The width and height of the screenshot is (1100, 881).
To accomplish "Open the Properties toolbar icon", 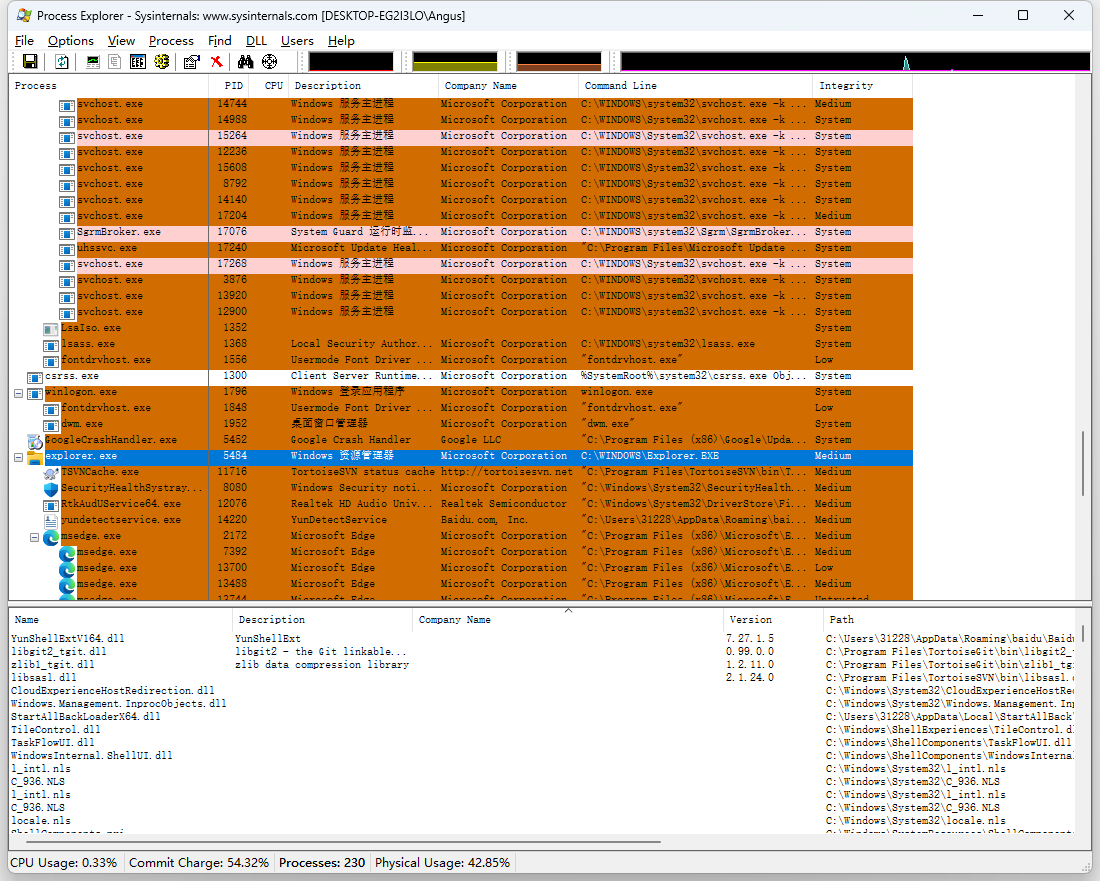I will (192, 62).
